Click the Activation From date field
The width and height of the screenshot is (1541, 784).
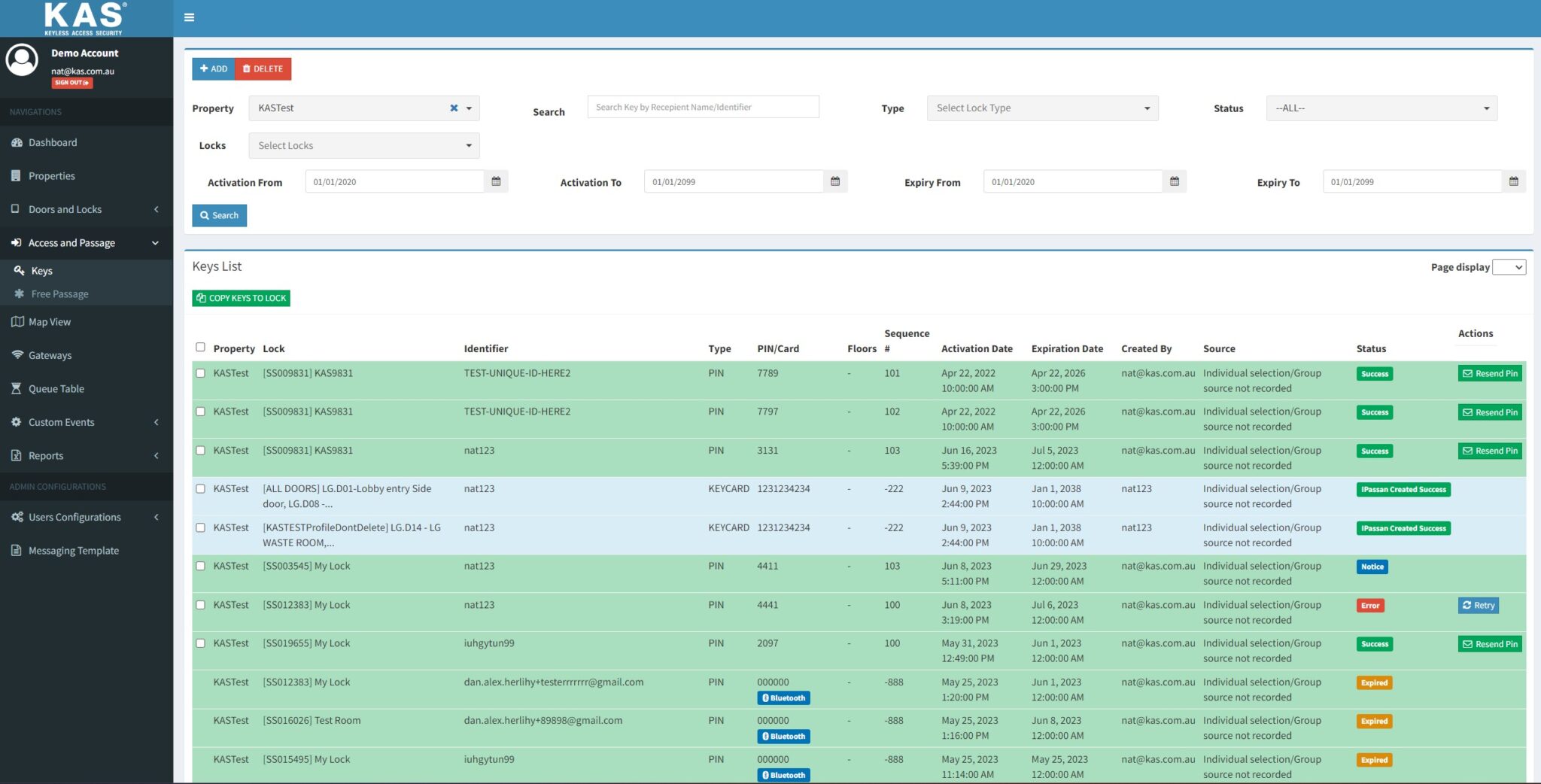(395, 181)
